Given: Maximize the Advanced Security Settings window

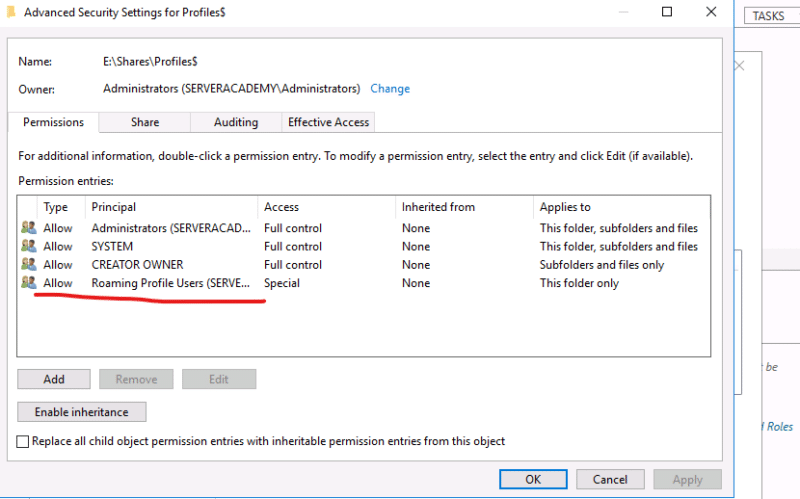Looking at the screenshot, I should pos(666,13).
